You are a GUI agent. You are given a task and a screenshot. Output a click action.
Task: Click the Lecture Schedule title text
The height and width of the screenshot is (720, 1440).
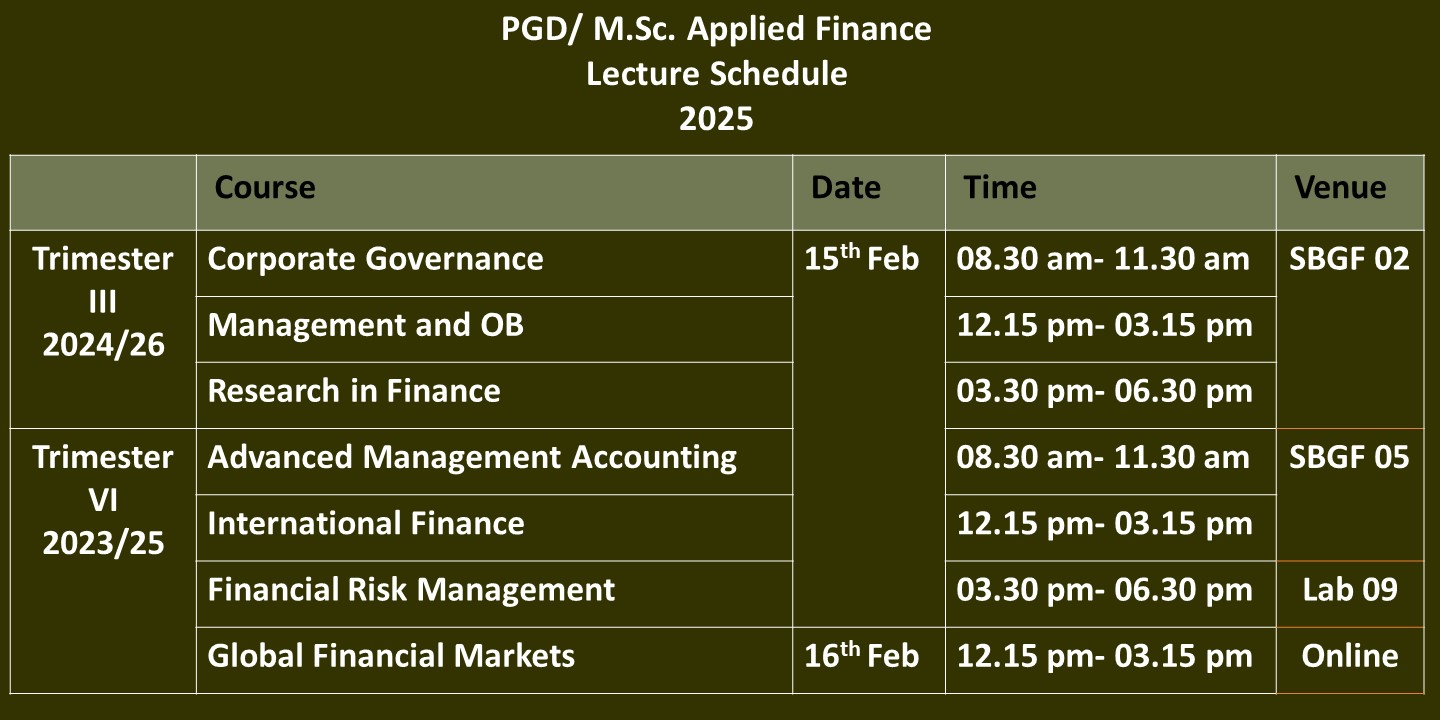pyautogui.click(x=716, y=74)
